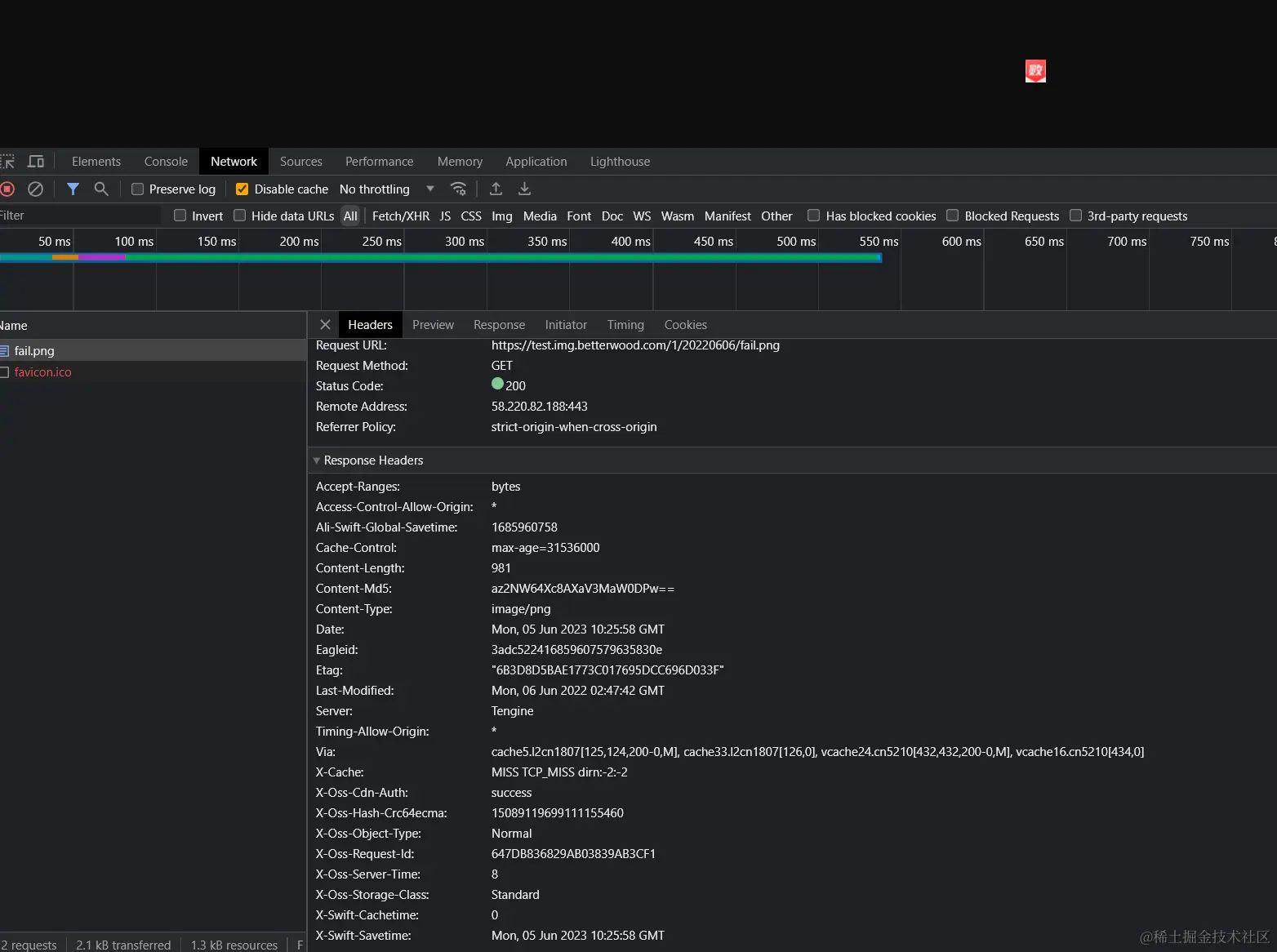The width and height of the screenshot is (1277, 952).
Task: Check the Invert filter checkbox
Action: (x=180, y=216)
